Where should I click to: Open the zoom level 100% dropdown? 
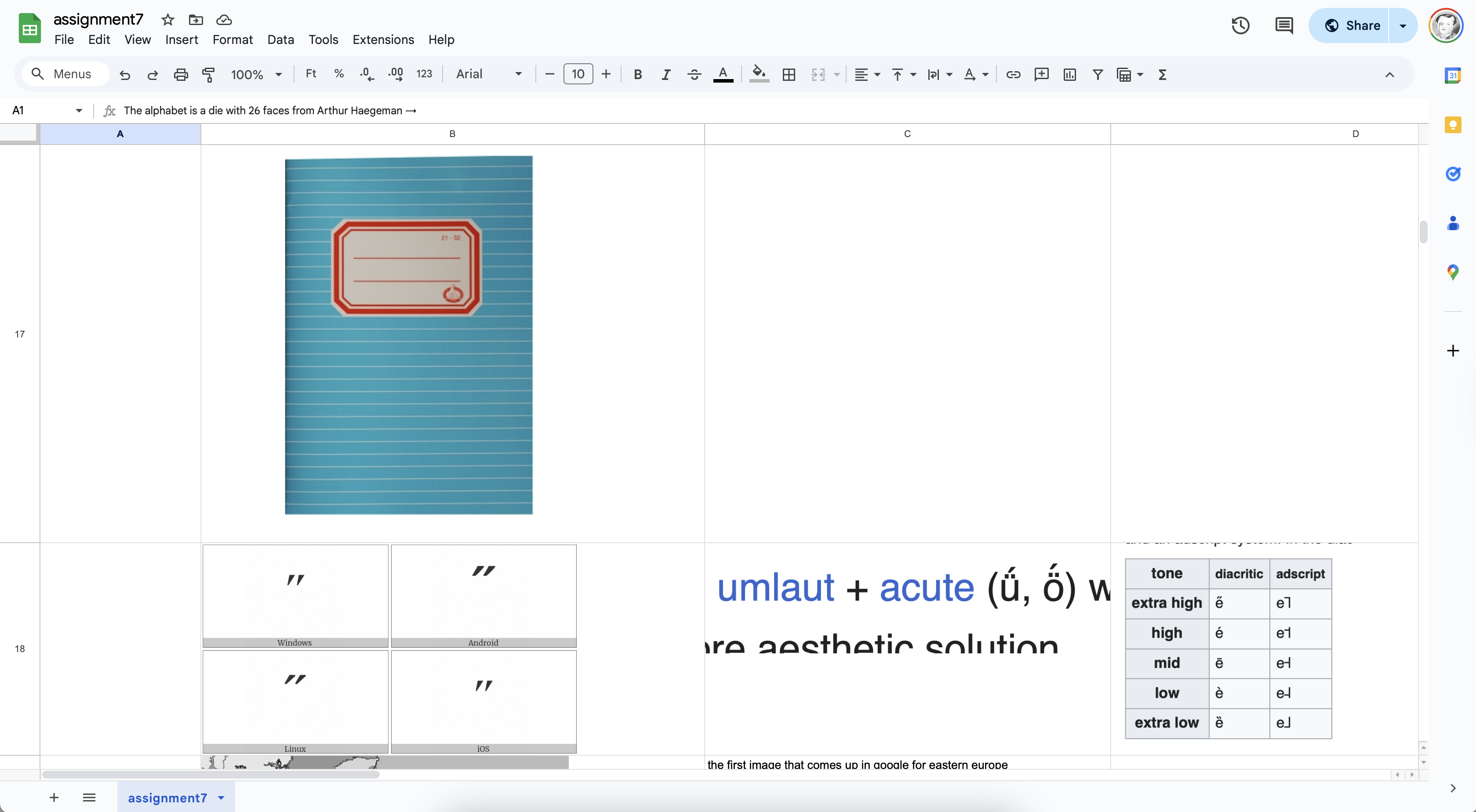pos(256,74)
